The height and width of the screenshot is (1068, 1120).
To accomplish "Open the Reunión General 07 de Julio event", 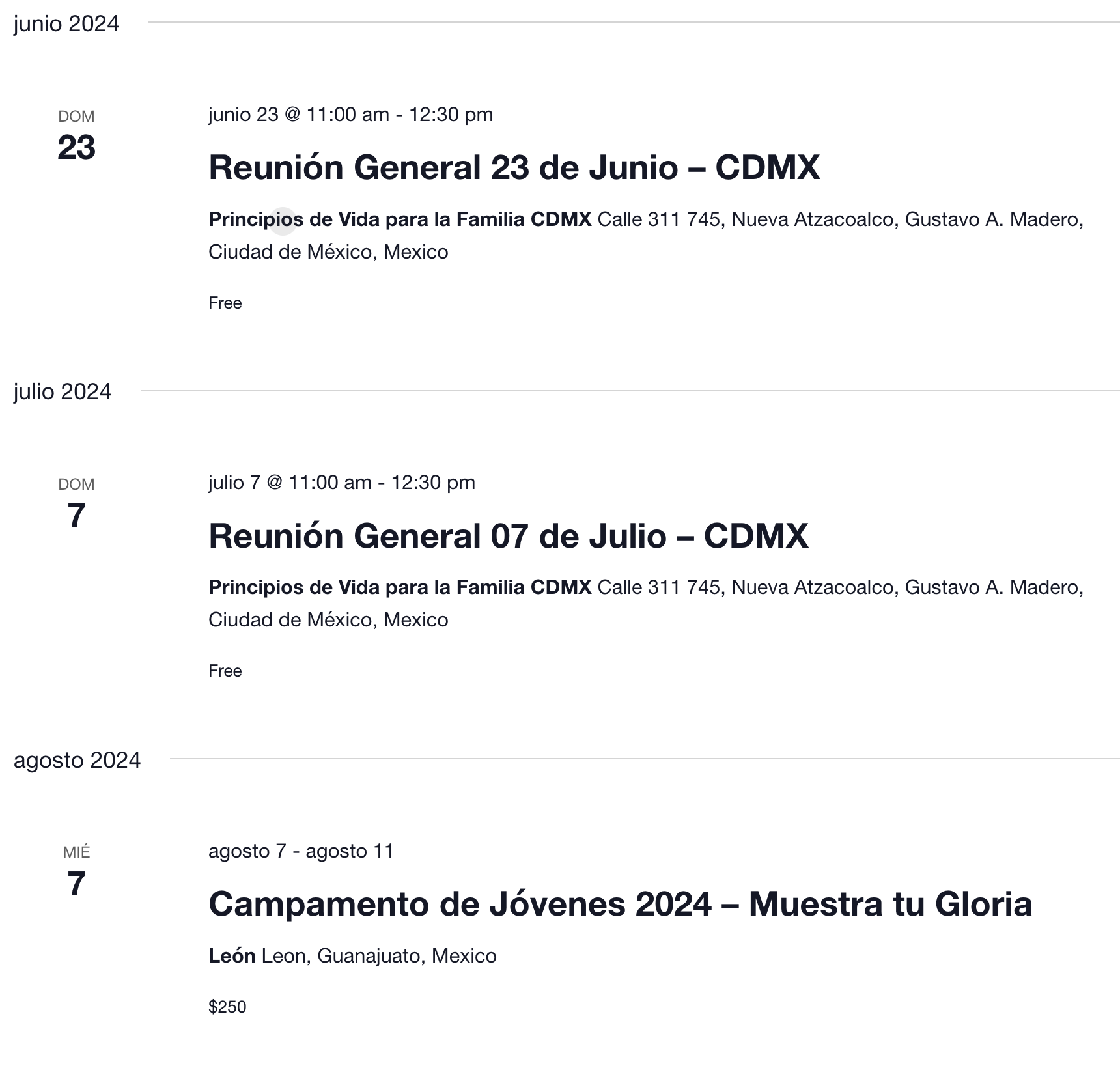I will click(x=508, y=536).
